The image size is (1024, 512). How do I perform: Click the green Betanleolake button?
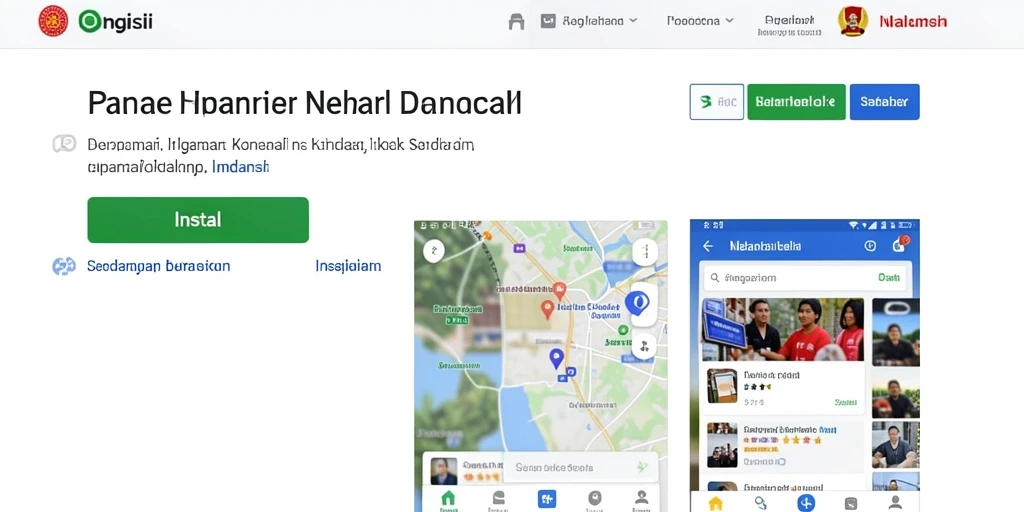tap(796, 102)
